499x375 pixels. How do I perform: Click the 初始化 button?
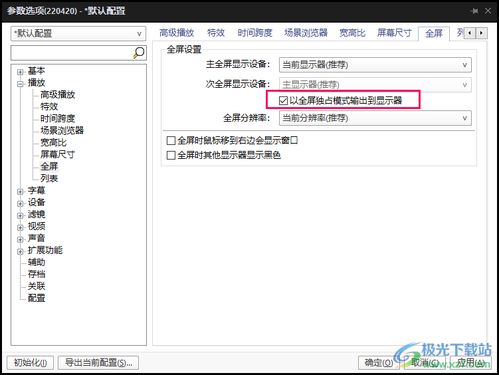click(x=30, y=363)
